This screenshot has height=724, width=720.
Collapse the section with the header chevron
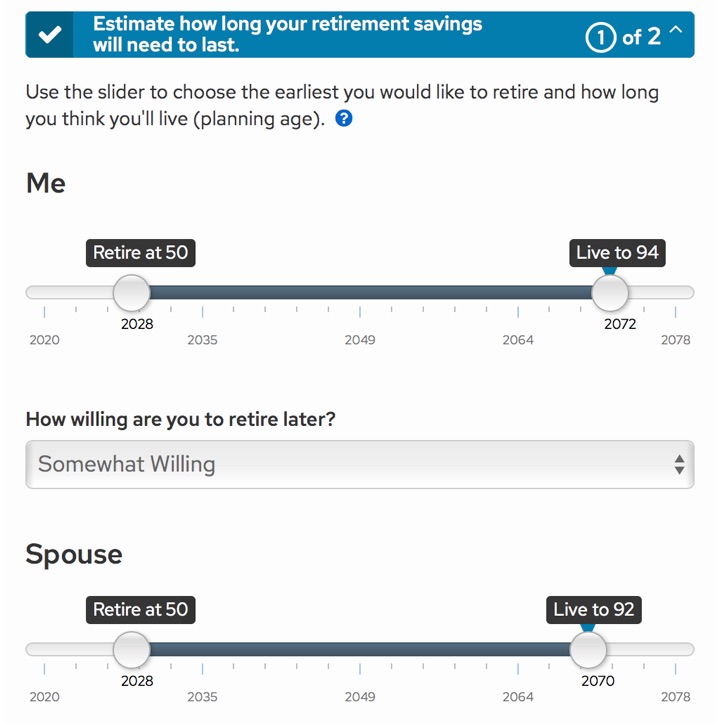click(x=675, y=32)
